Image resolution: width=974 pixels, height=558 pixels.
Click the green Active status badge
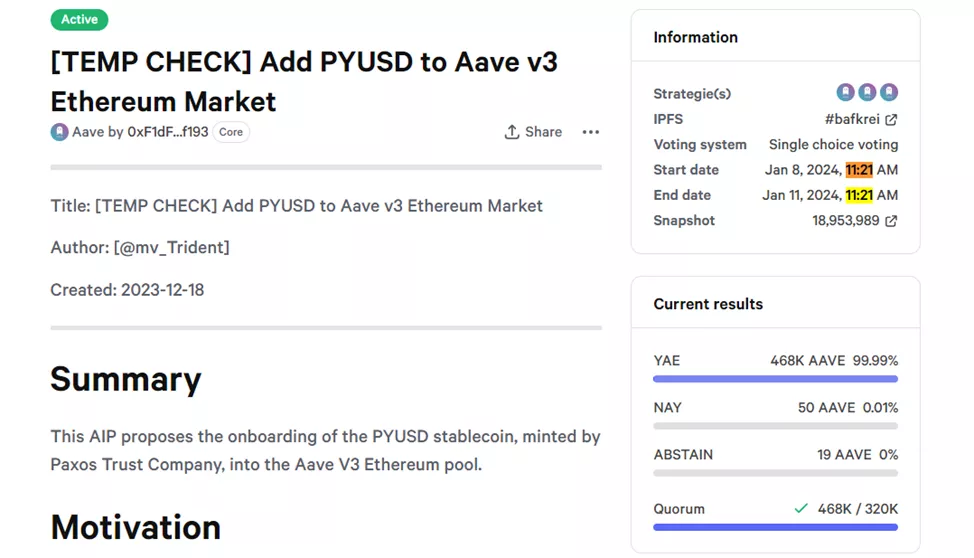click(x=79, y=19)
